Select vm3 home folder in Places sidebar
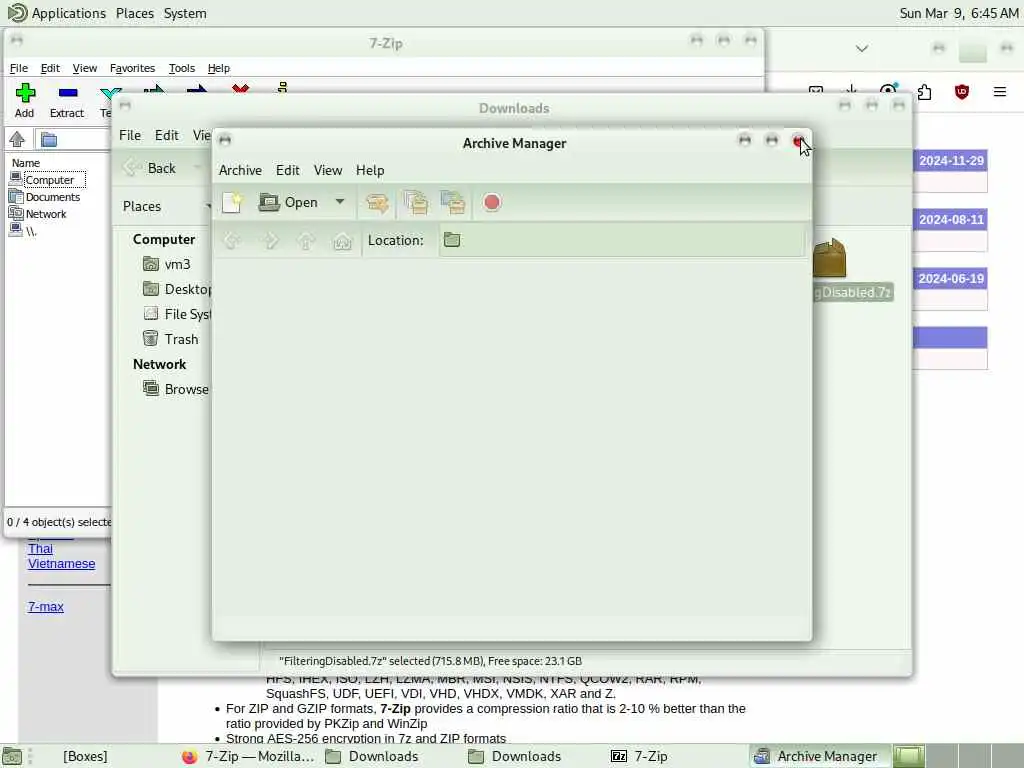The image size is (1024, 768). pyautogui.click(x=167, y=264)
